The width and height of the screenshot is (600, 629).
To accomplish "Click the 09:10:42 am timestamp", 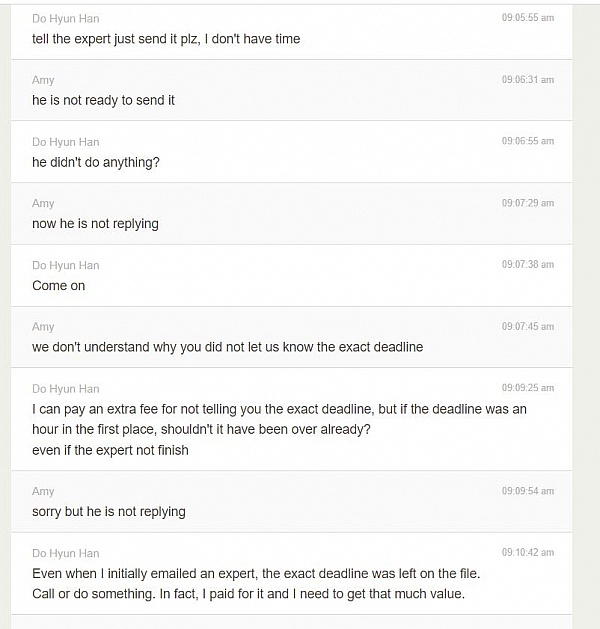I will coord(527,553).
